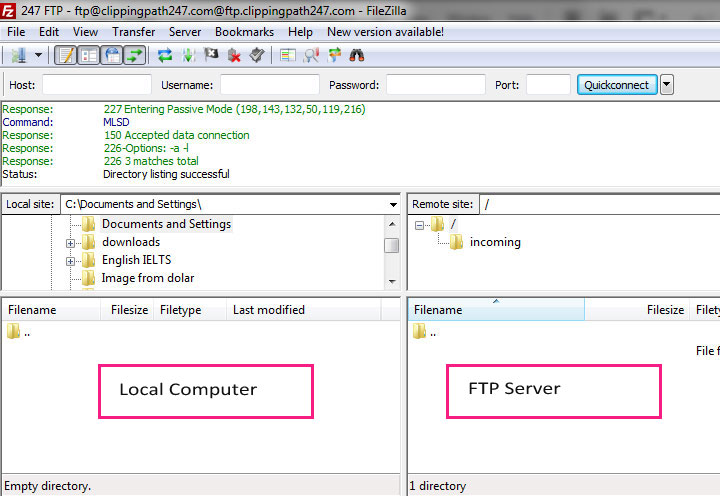Click the Port input field
This screenshot has width=720, height=496.
pyautogui.click(x=548, y=85)
